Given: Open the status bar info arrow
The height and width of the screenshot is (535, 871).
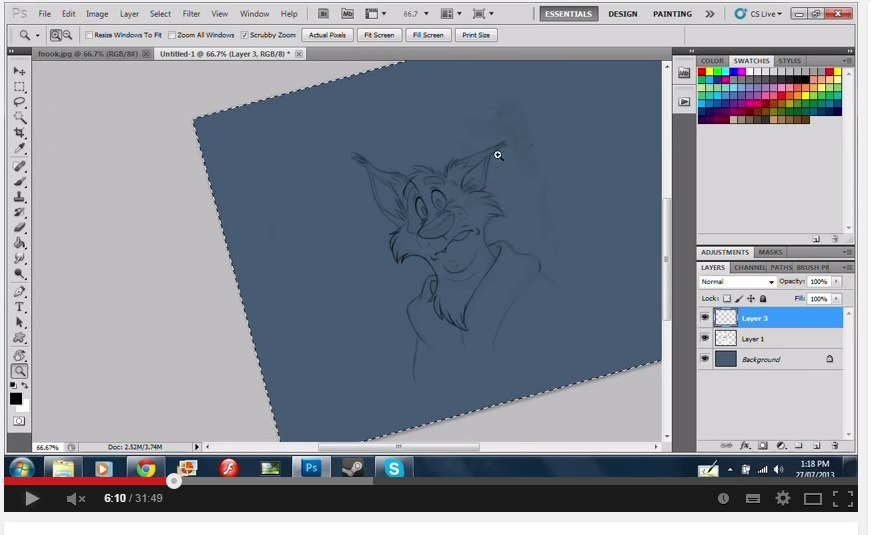Looking at the screenshot, I should tap(196, 447).
